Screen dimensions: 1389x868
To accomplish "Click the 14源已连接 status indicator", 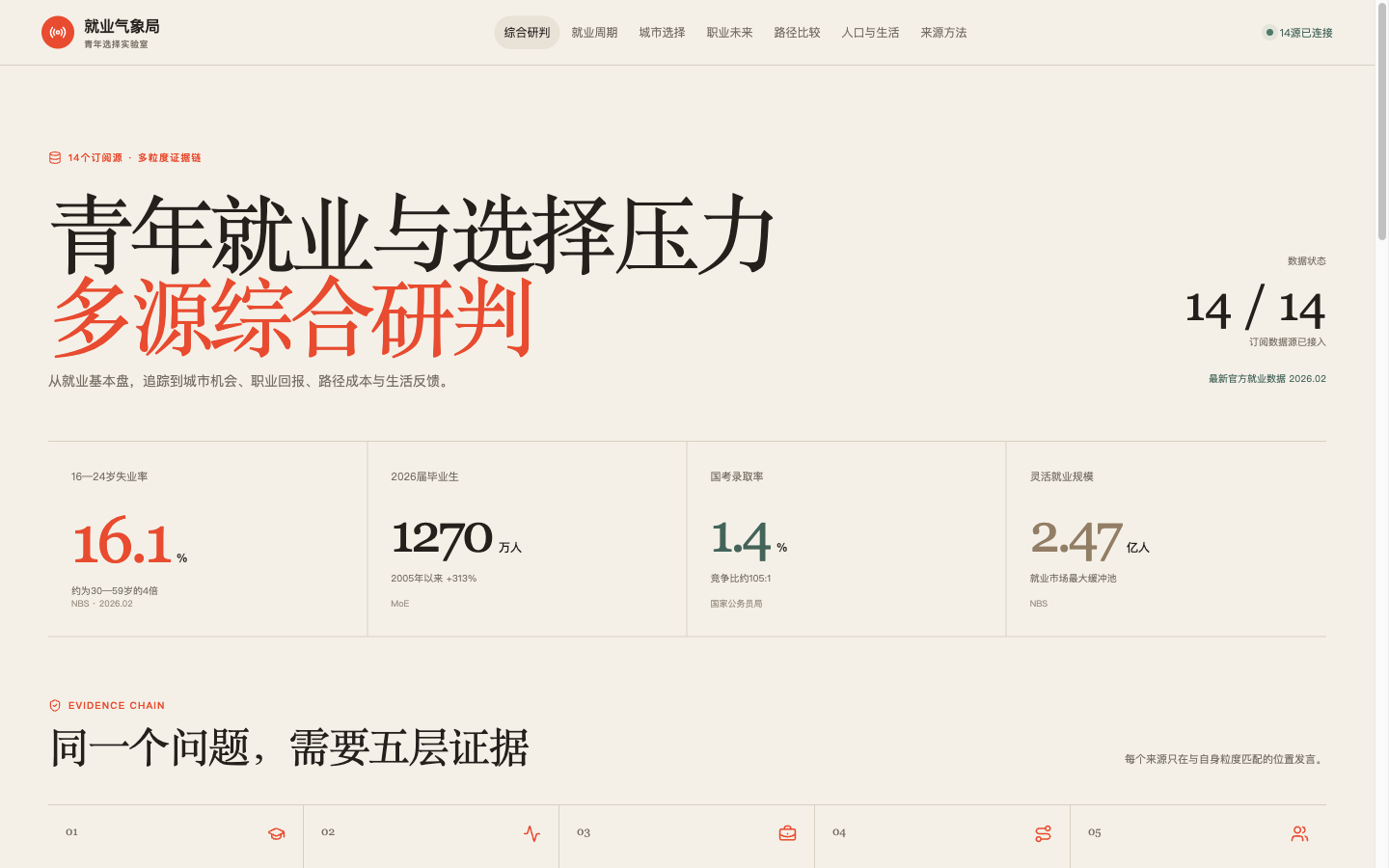I will tap(1298, 32).
